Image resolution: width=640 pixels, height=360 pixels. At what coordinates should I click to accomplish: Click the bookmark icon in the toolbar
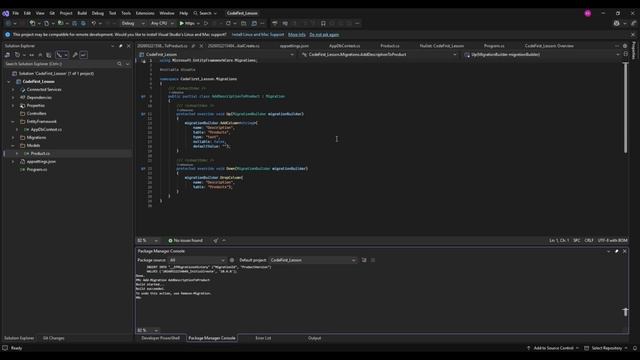click(323, 23)
